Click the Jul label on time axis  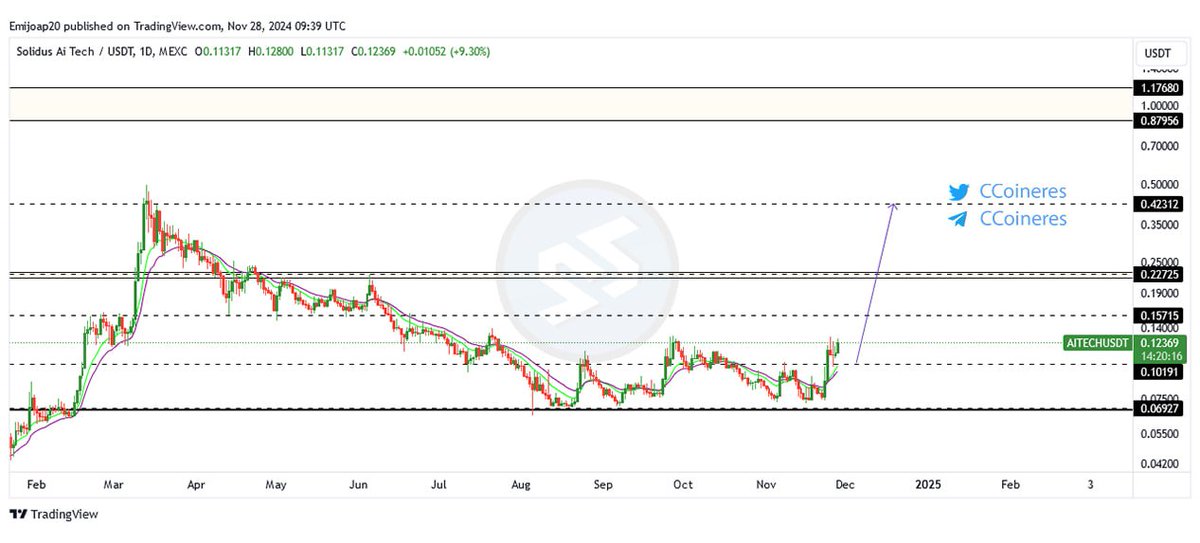[x=438, y=484]
